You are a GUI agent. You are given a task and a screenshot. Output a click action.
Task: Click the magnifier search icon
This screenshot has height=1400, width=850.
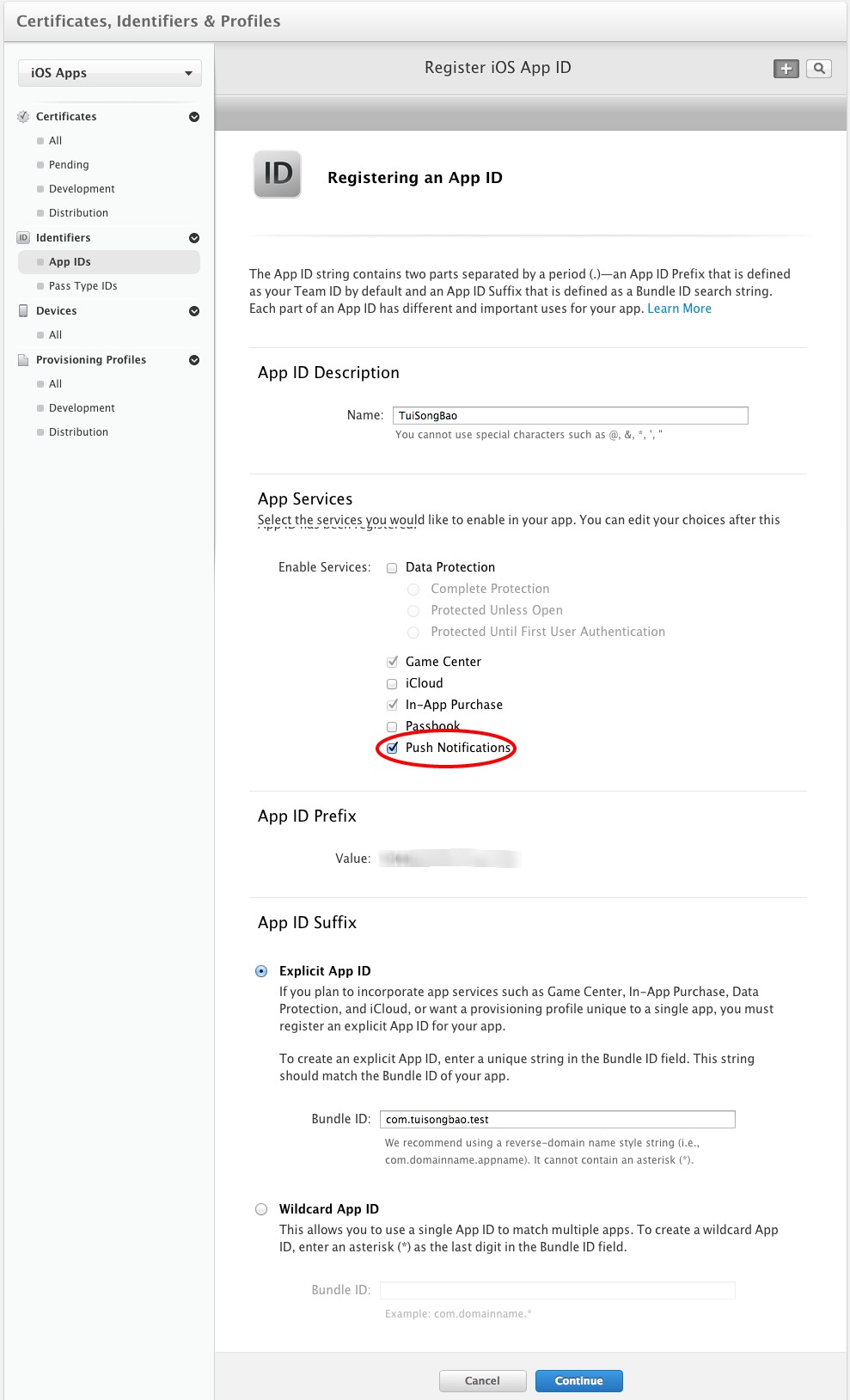pyautogui.click(x=819, y=69)
